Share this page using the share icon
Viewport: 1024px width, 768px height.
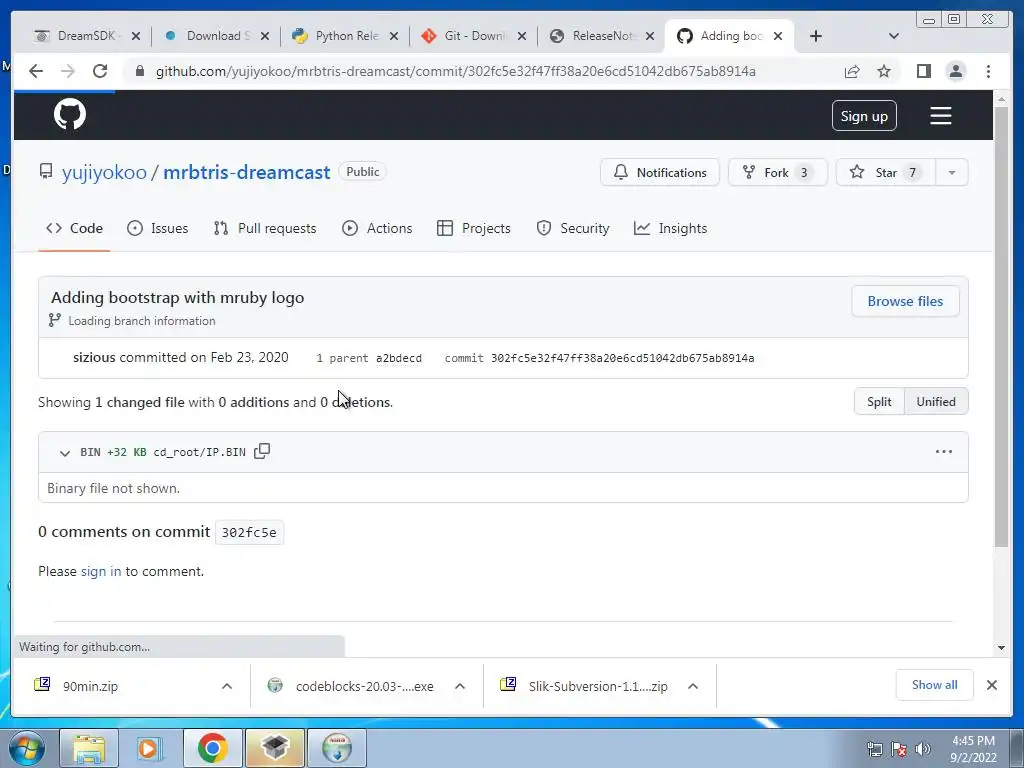[852, 71]
